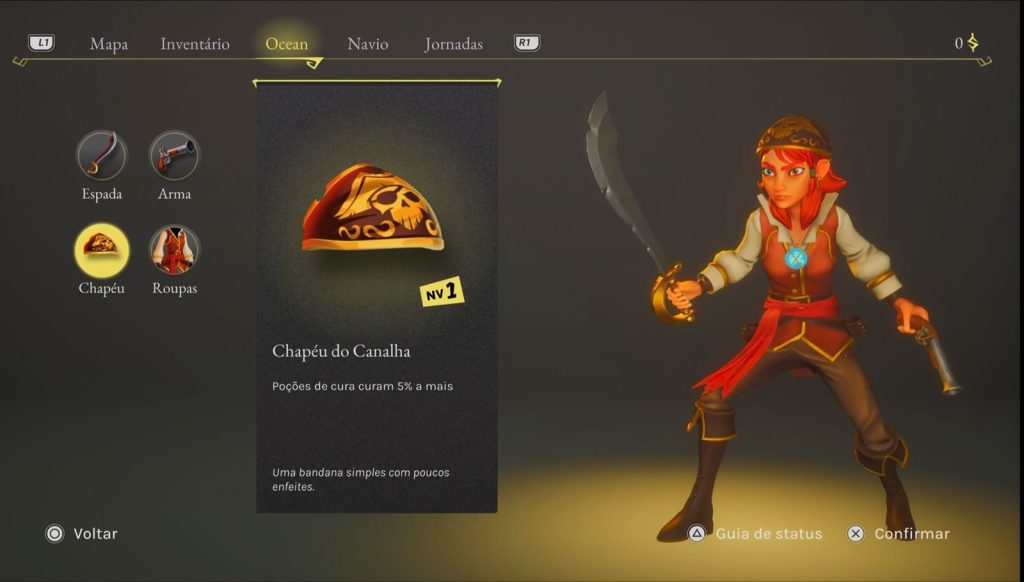Image resolution: width=1024 pixels, height=582 pixels.
Task: Click the Voltar back label
Action: 95,534
